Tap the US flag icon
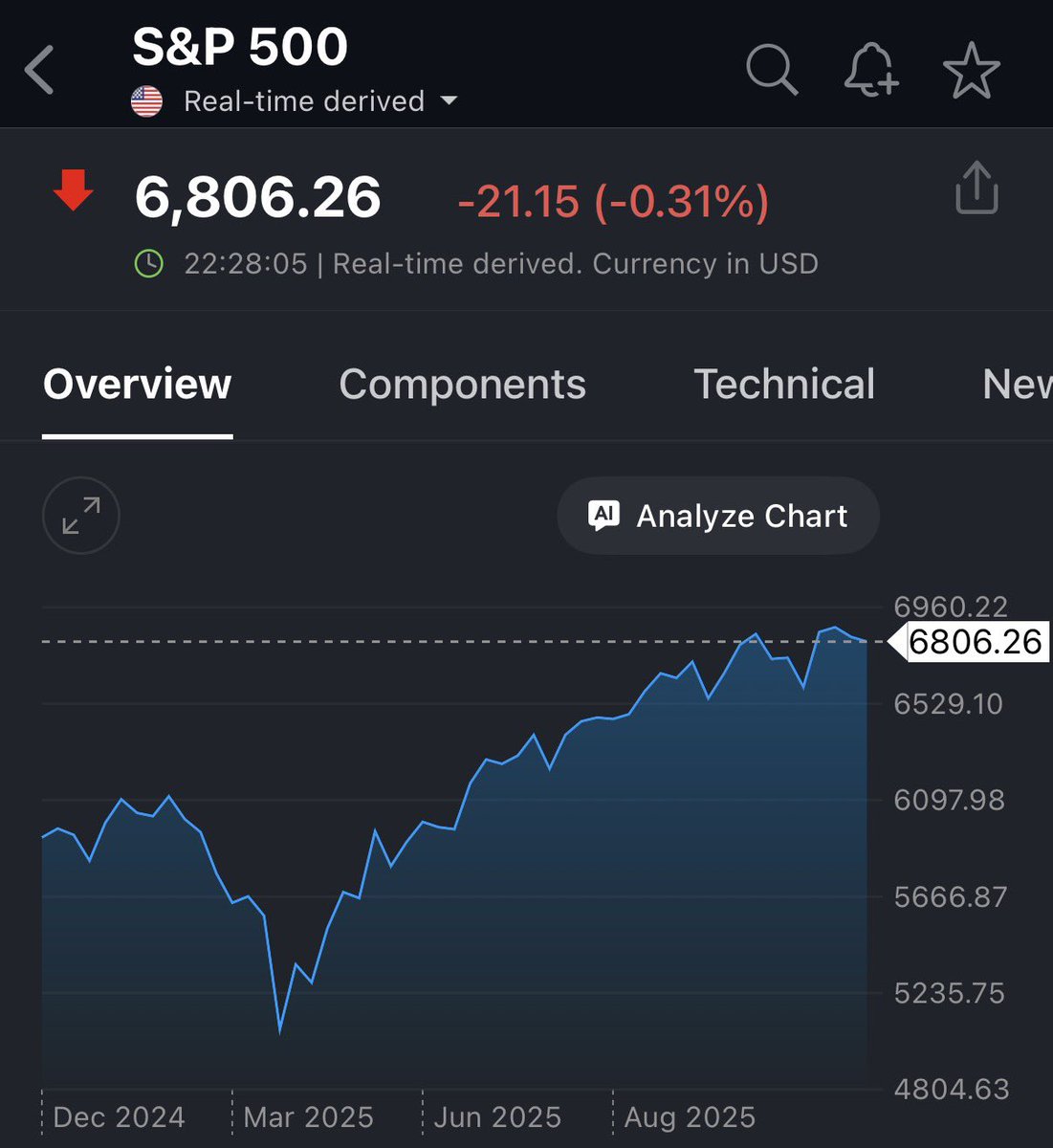 [146, 101]
